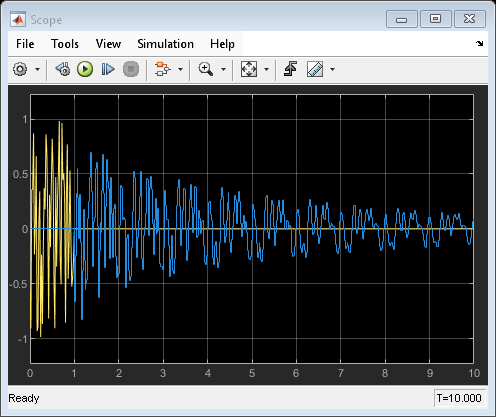The width and height of the screenshot is (496, 417).
Task: Click Scale Axes Limits icon
Action: coord(249,69)
